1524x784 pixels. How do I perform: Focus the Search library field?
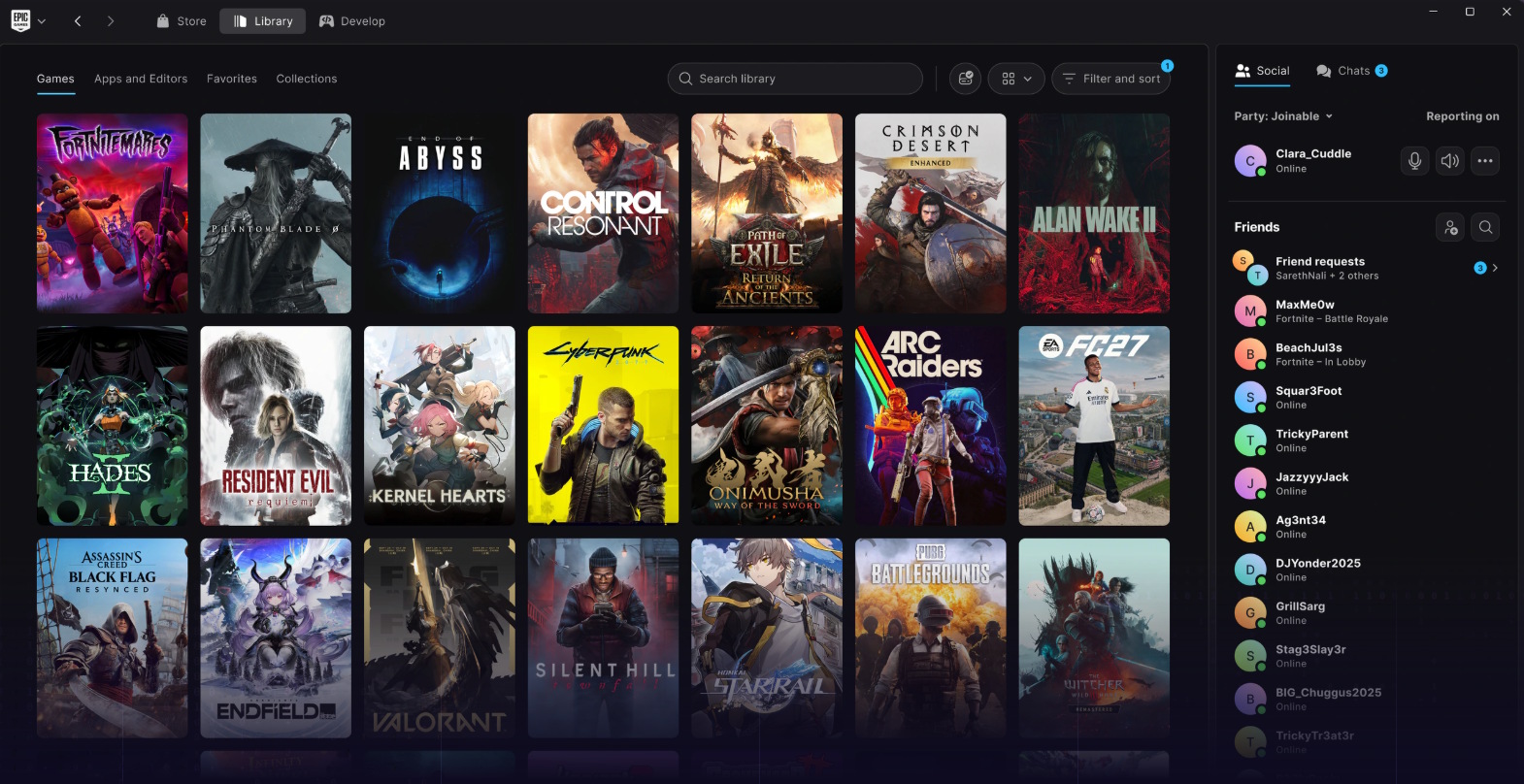point(795,79)
